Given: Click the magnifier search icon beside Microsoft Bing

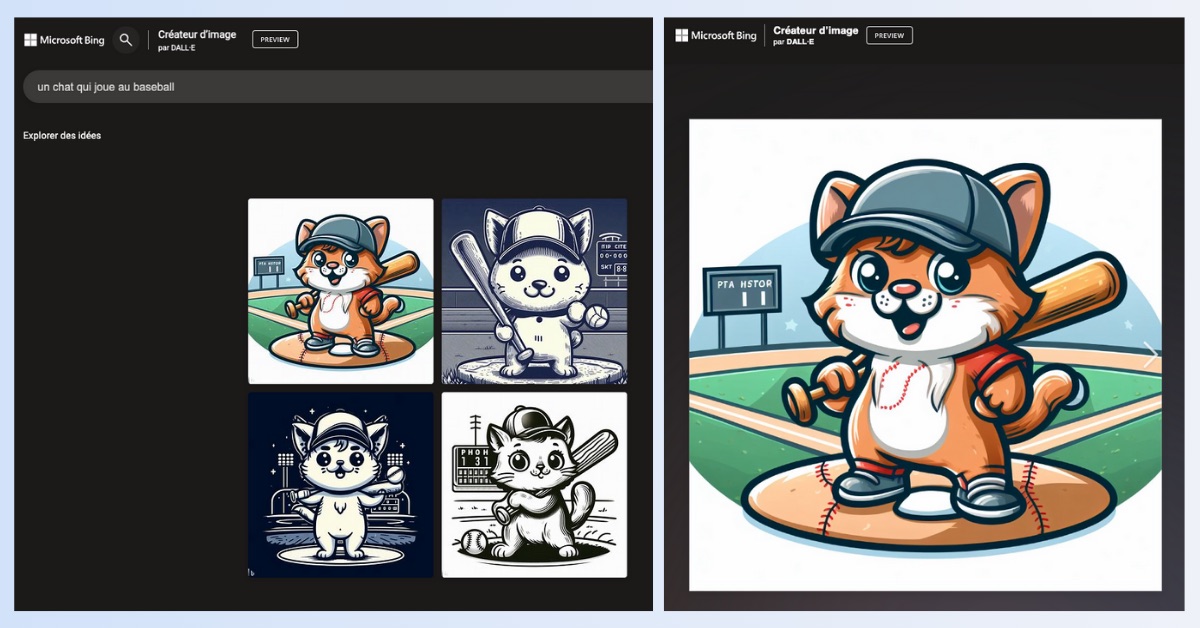Looking at the screenshot, I should coord(125,40).
